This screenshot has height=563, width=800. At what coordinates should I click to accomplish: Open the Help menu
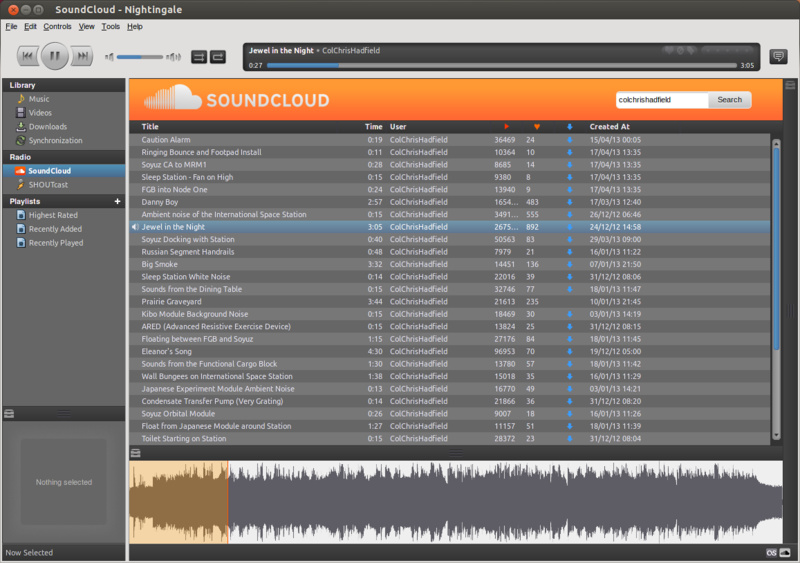click(x=135, y=27)
